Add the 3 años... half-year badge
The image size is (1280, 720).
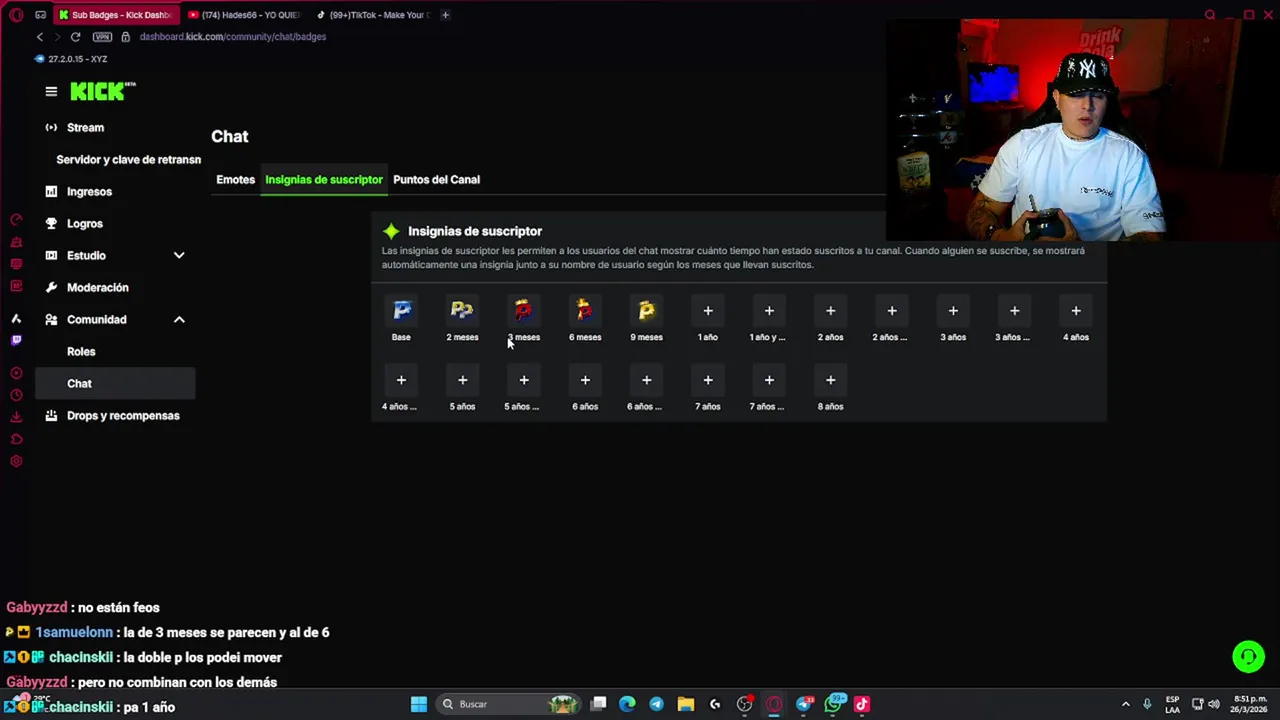coord(1014,311)
